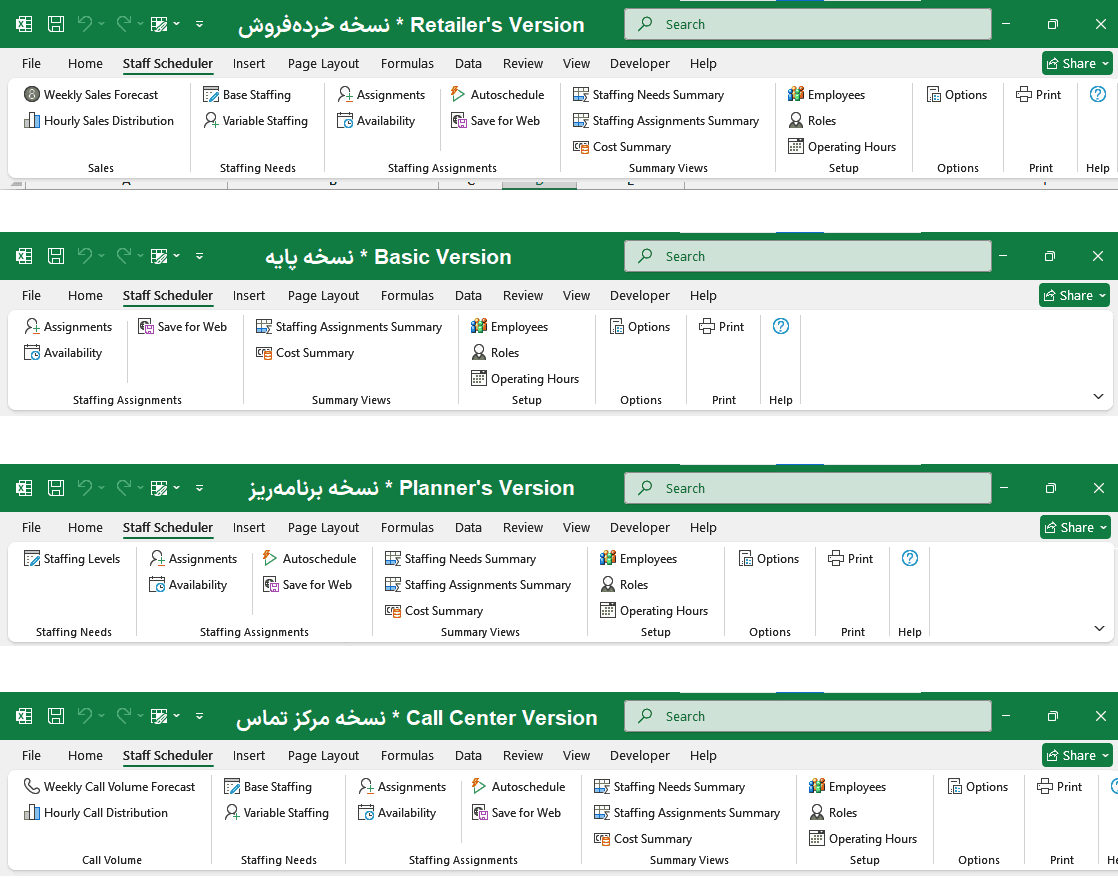
Task: Collapse the ribbon in Basic Version
Action: (x=1098, y=396)
